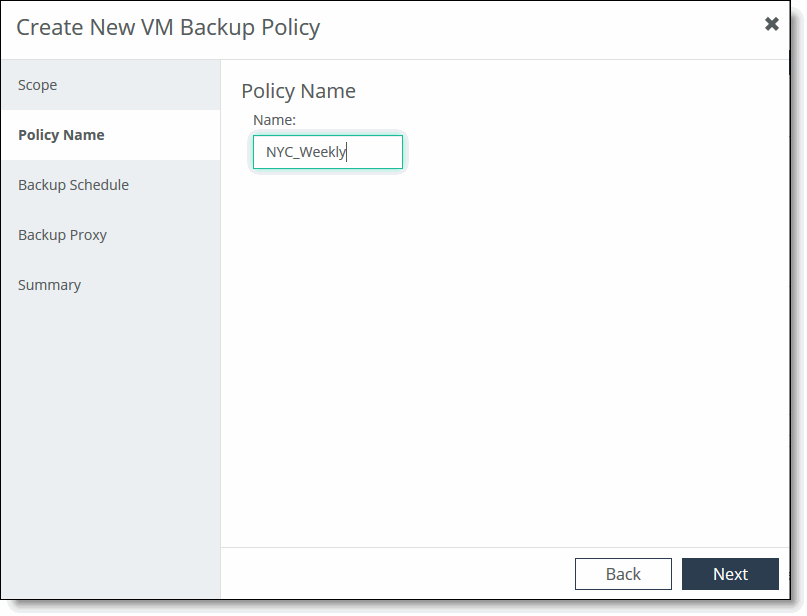Click the X icon in the dialog header

(x=771, y=25)
